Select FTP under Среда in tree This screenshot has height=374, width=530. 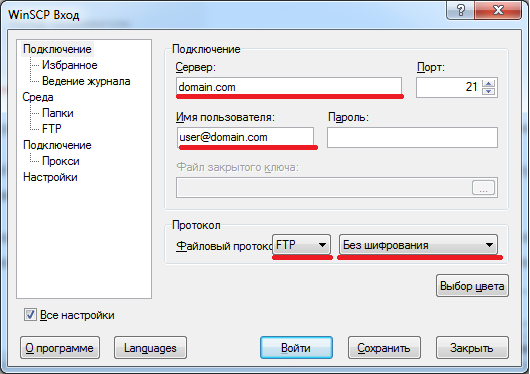coord(51,129)
